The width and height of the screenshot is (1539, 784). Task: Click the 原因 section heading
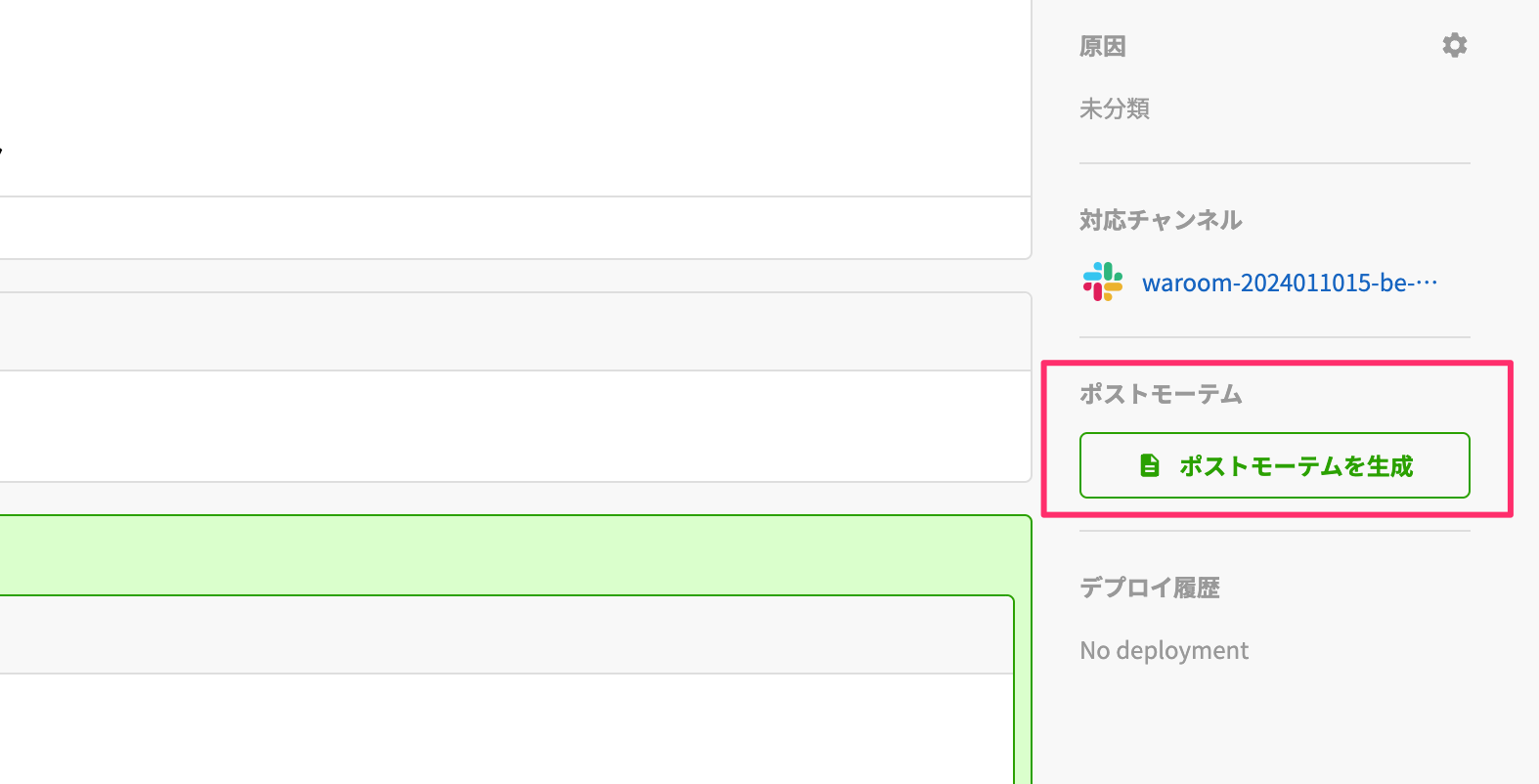pyautogui.click(x=1102, y=47)
